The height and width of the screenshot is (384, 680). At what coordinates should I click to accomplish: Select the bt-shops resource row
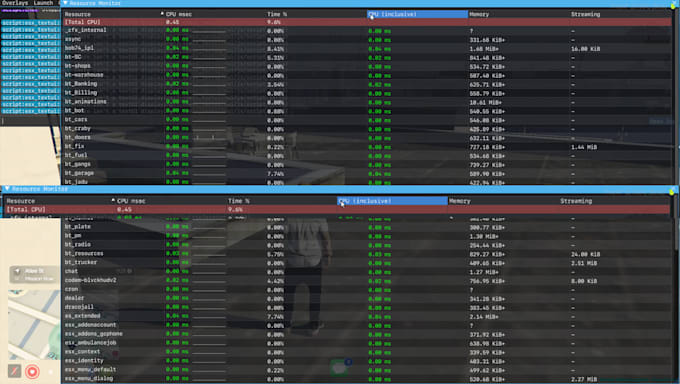(366, 66)
